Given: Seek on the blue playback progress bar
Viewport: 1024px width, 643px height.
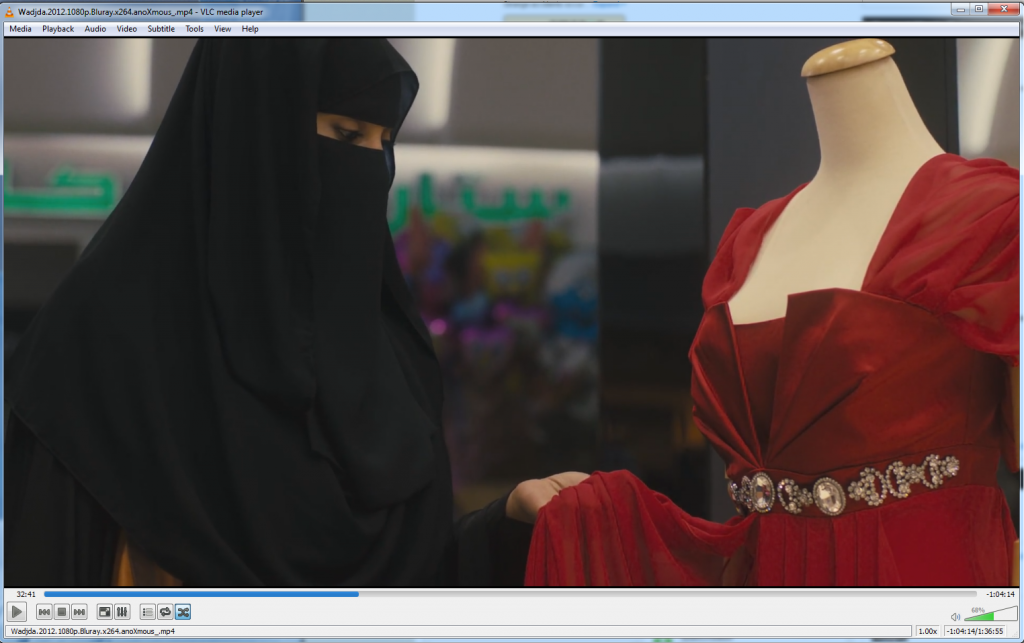Looking at the screenshot, I should click(x=510, y=594).
